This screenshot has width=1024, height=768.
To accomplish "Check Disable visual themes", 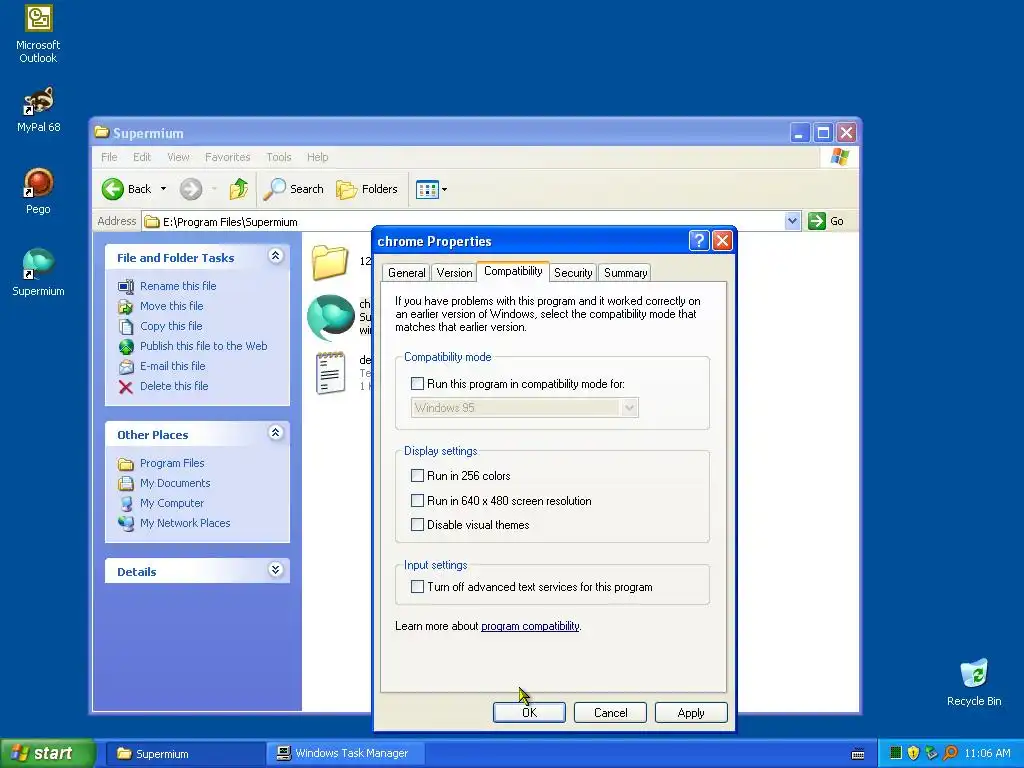I will (x=417, y=524).
